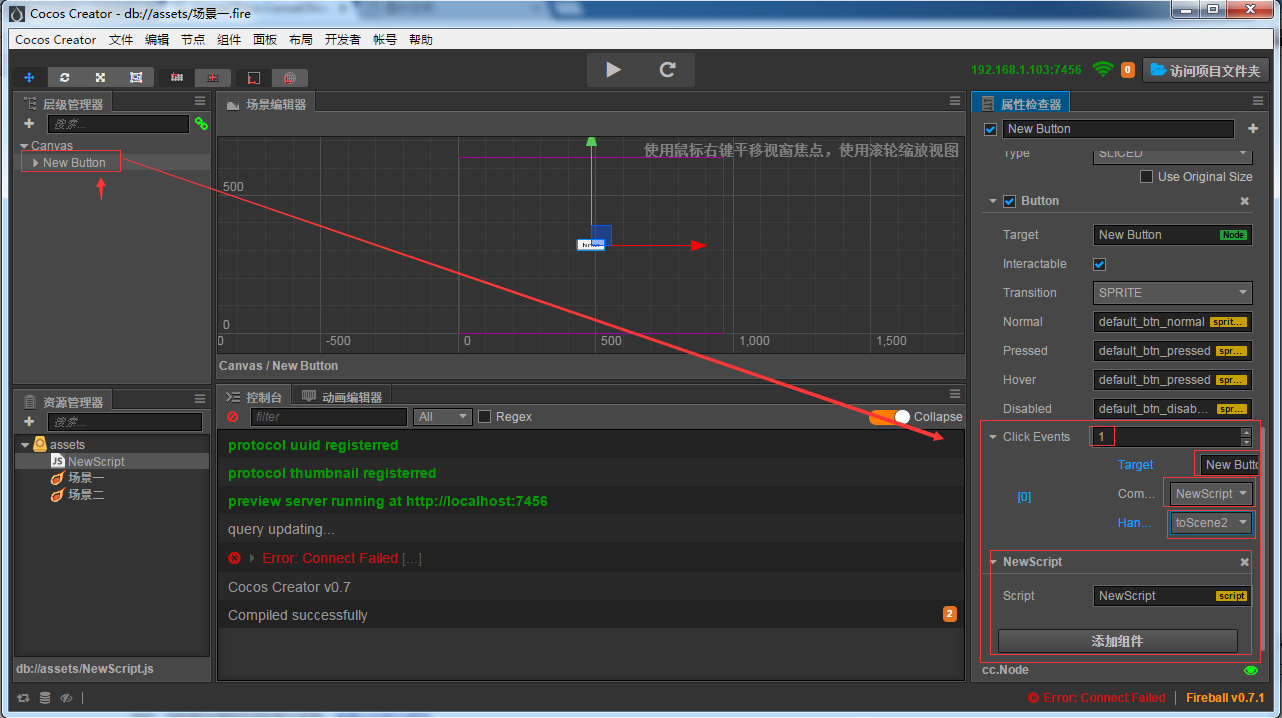Open the 开发者 menu
This screenshot has width=1282, height=718.
pyautogui.click(x=343, y=40)
